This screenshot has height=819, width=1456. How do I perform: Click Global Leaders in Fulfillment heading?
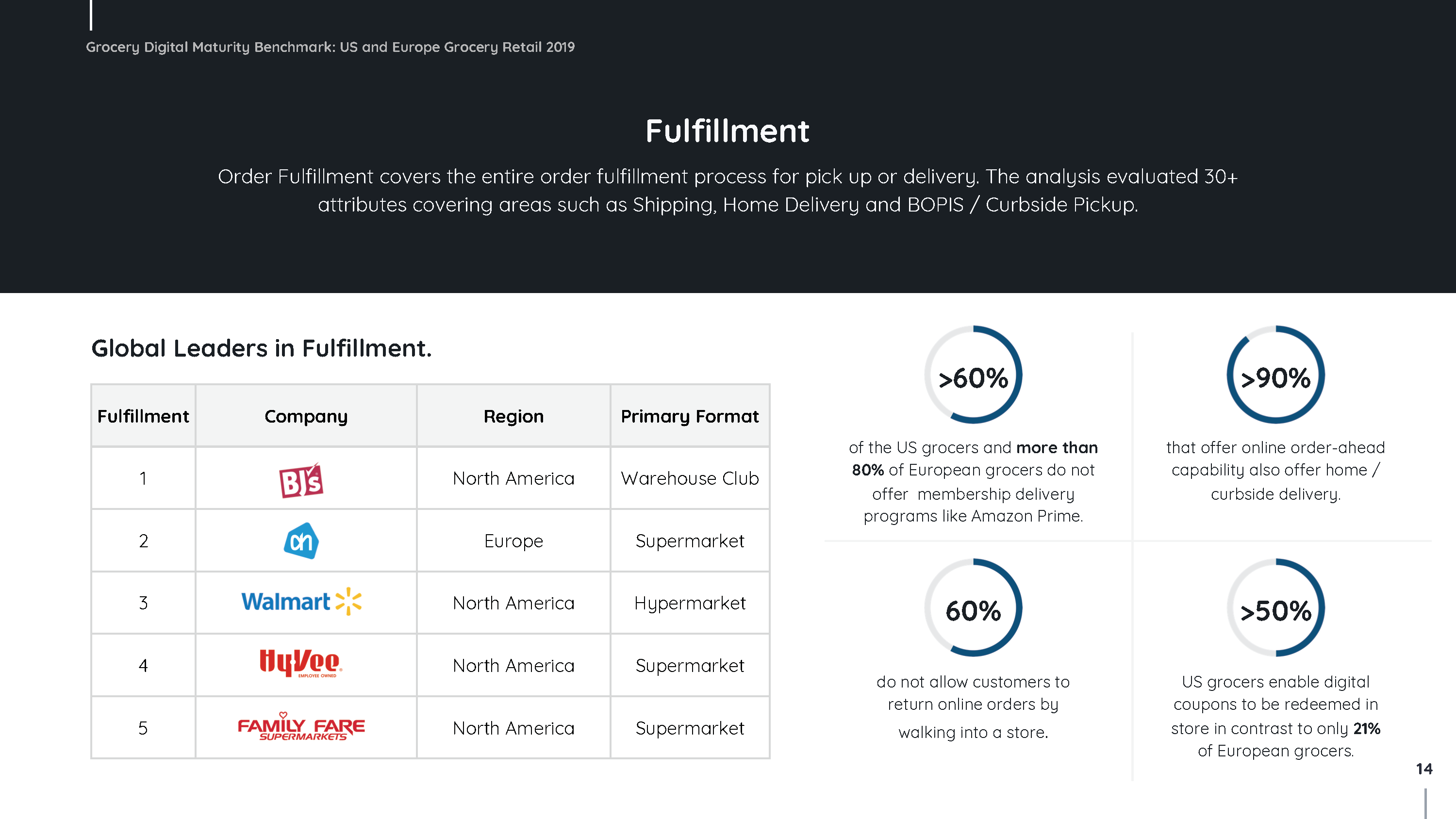click(262, 347)
